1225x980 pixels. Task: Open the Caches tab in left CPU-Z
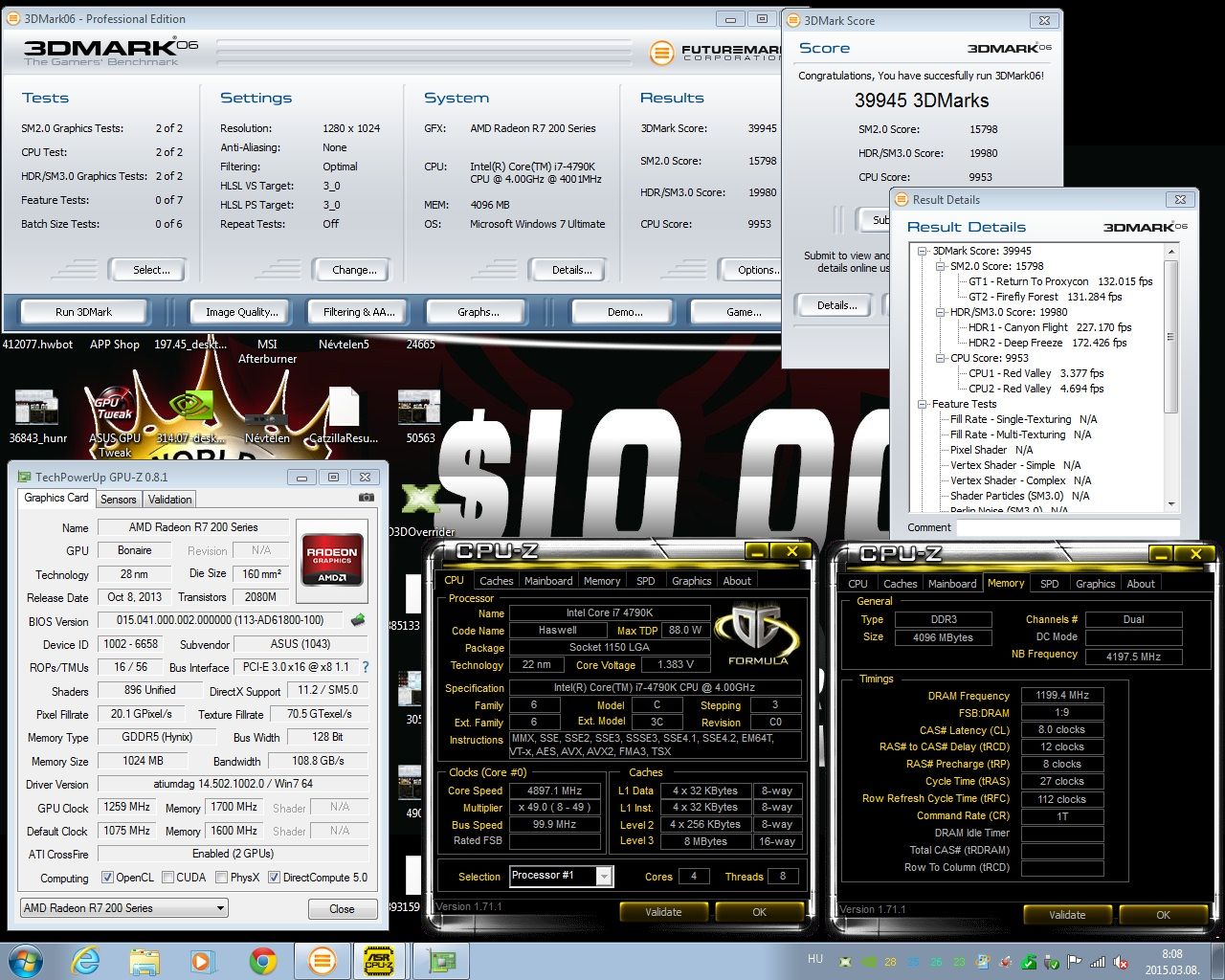click(x=496, y=581)
